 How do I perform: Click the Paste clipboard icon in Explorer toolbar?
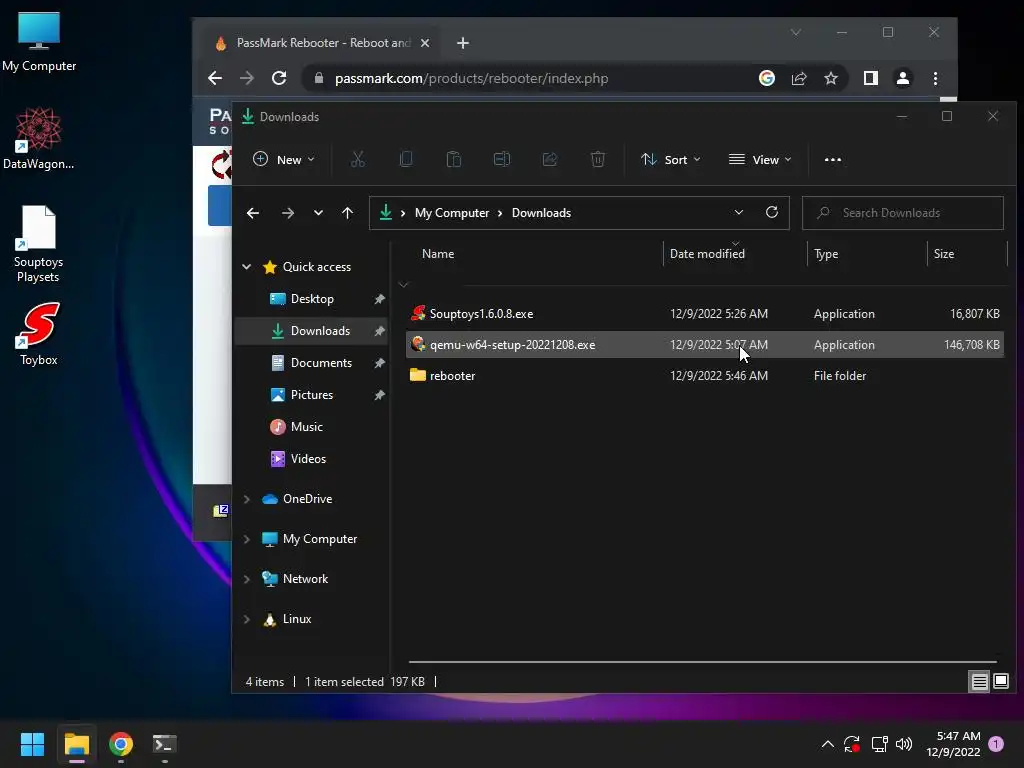(454, 159)
